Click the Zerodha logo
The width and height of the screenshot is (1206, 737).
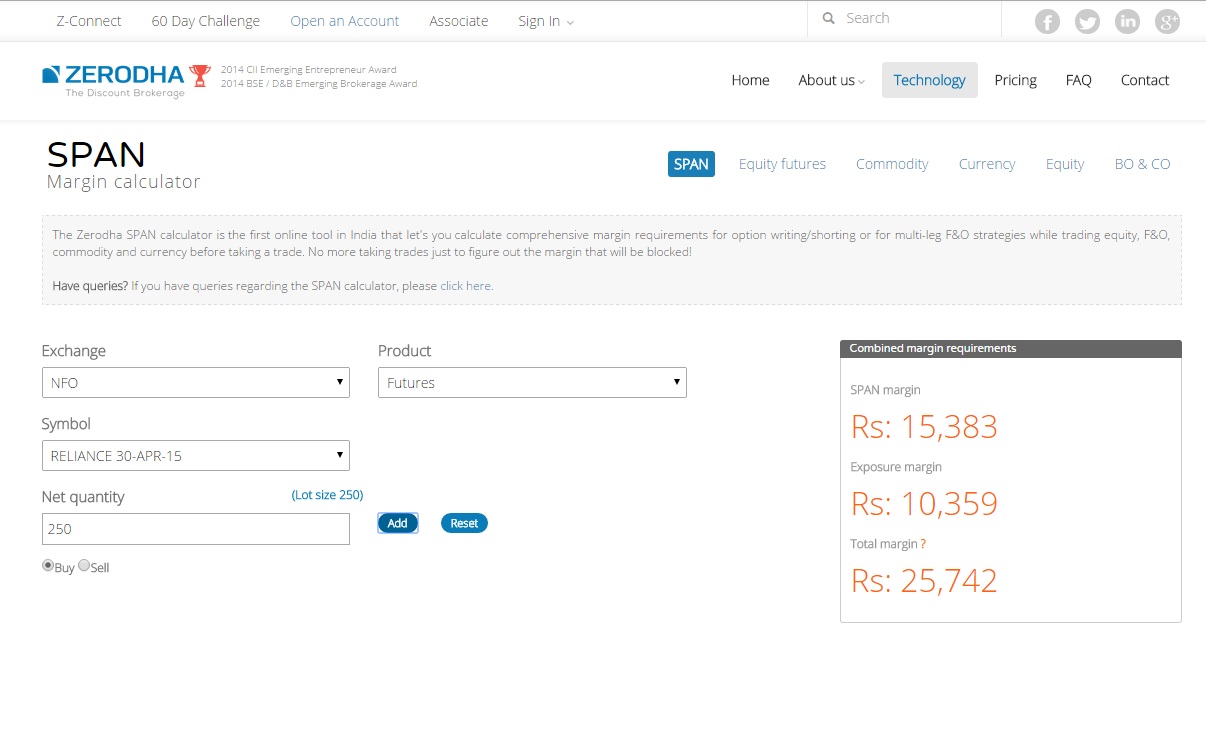113,81
